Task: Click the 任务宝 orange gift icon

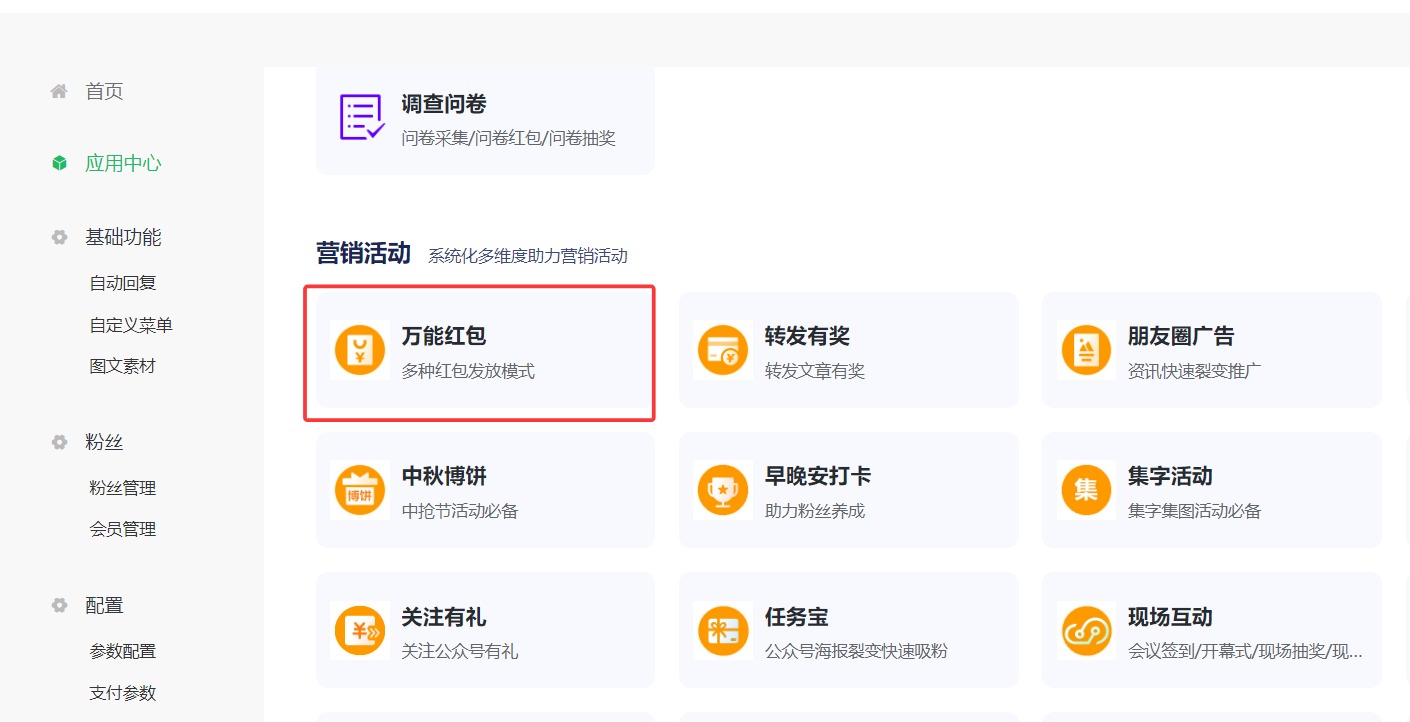Action: [x=722, y=630]
